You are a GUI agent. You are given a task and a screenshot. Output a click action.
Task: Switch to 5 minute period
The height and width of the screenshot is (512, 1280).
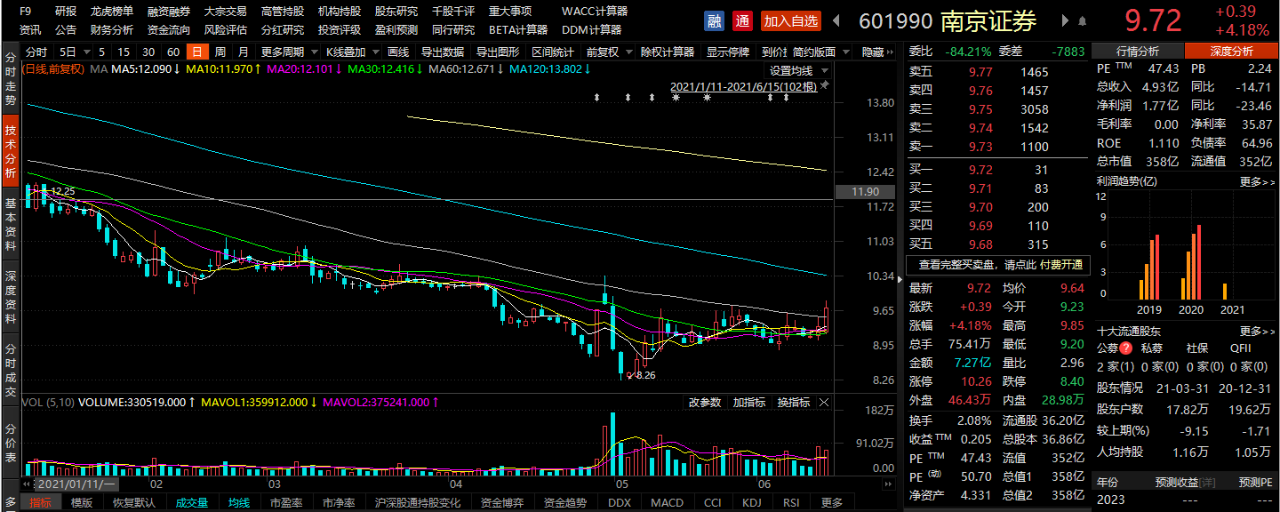click(101, 51)
